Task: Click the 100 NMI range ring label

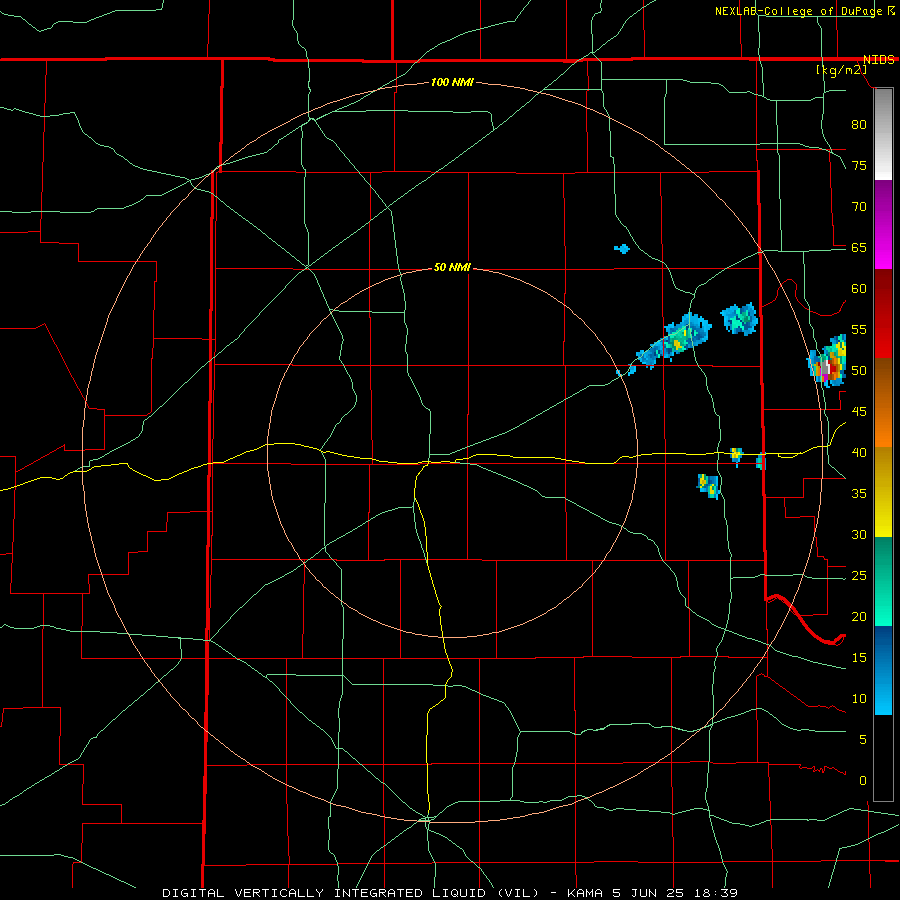Action: click(x=452, y=83)
